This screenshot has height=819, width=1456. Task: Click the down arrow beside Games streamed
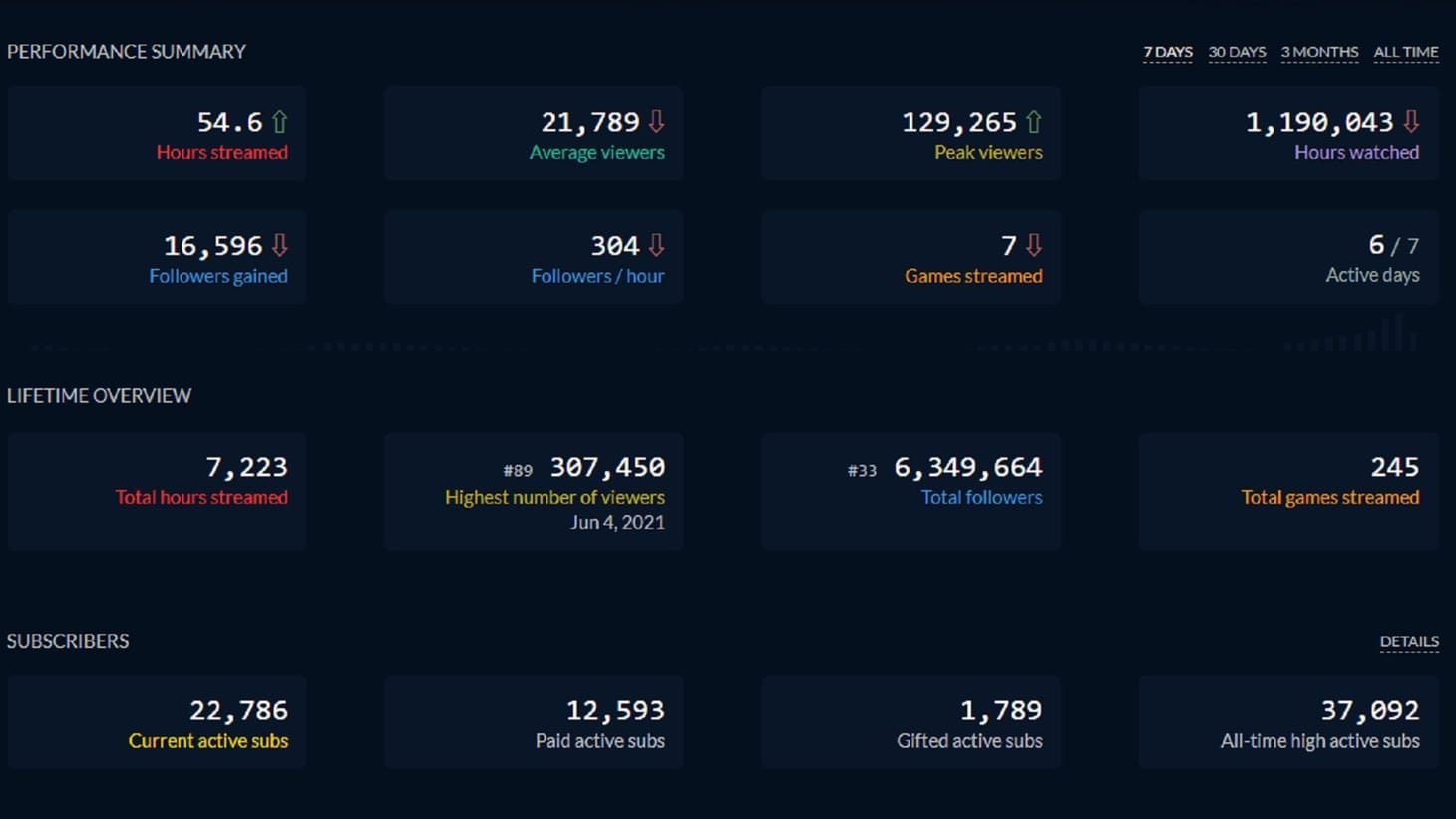point(1034,245)
